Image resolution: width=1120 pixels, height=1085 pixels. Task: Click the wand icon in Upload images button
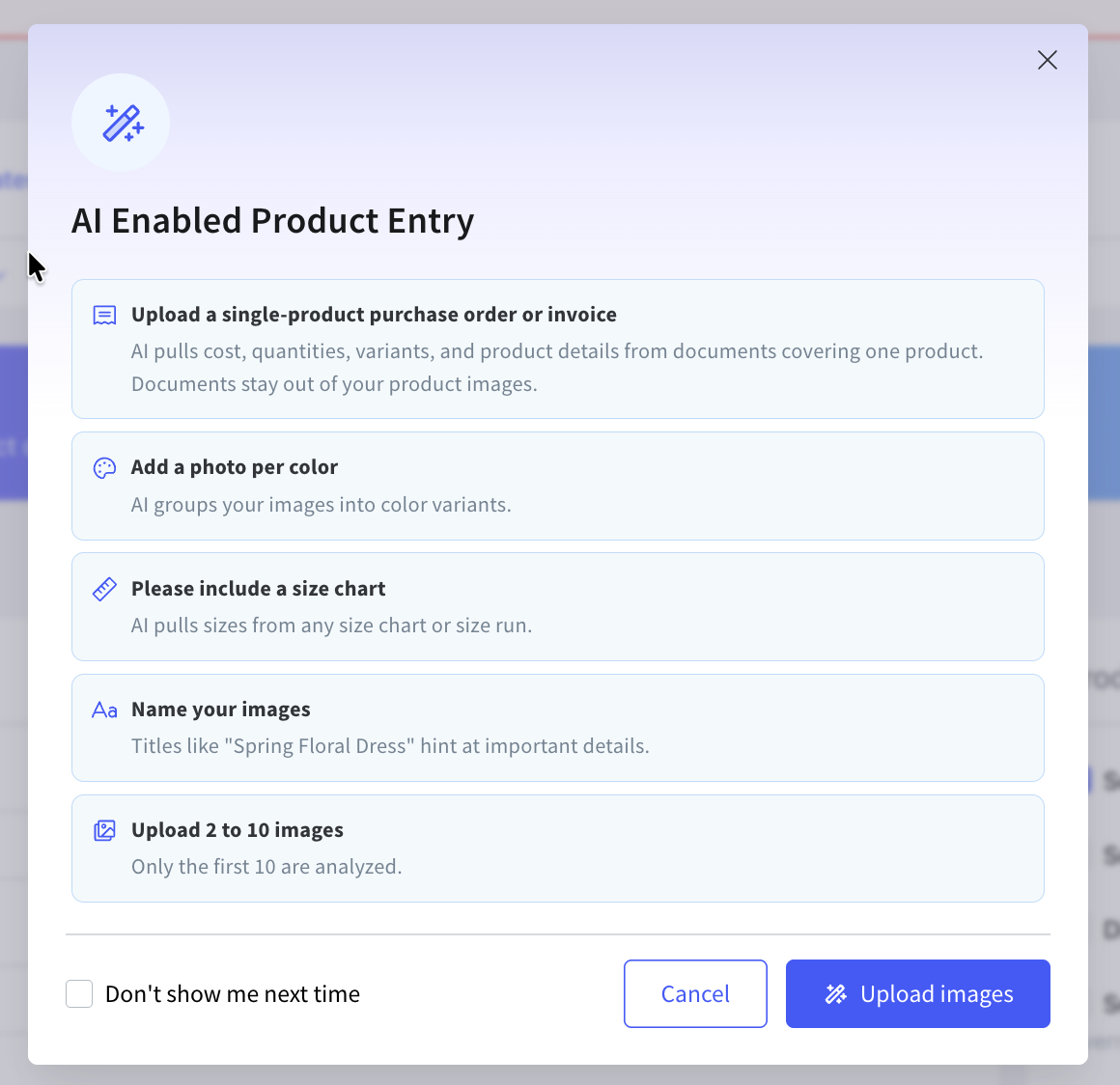tap(836, 994)
